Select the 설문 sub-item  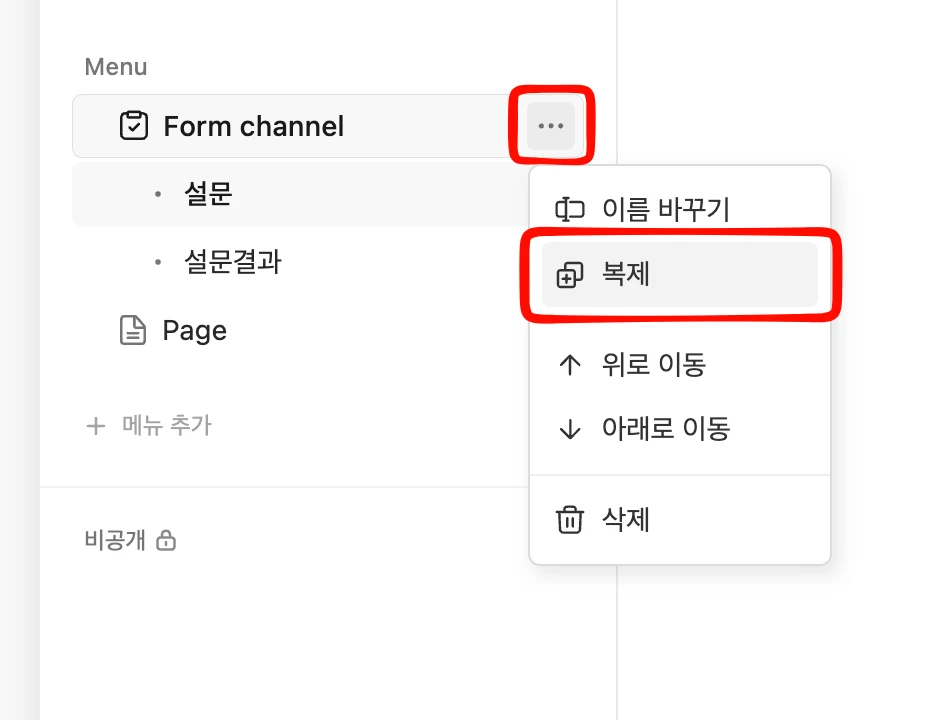(208, 194)
